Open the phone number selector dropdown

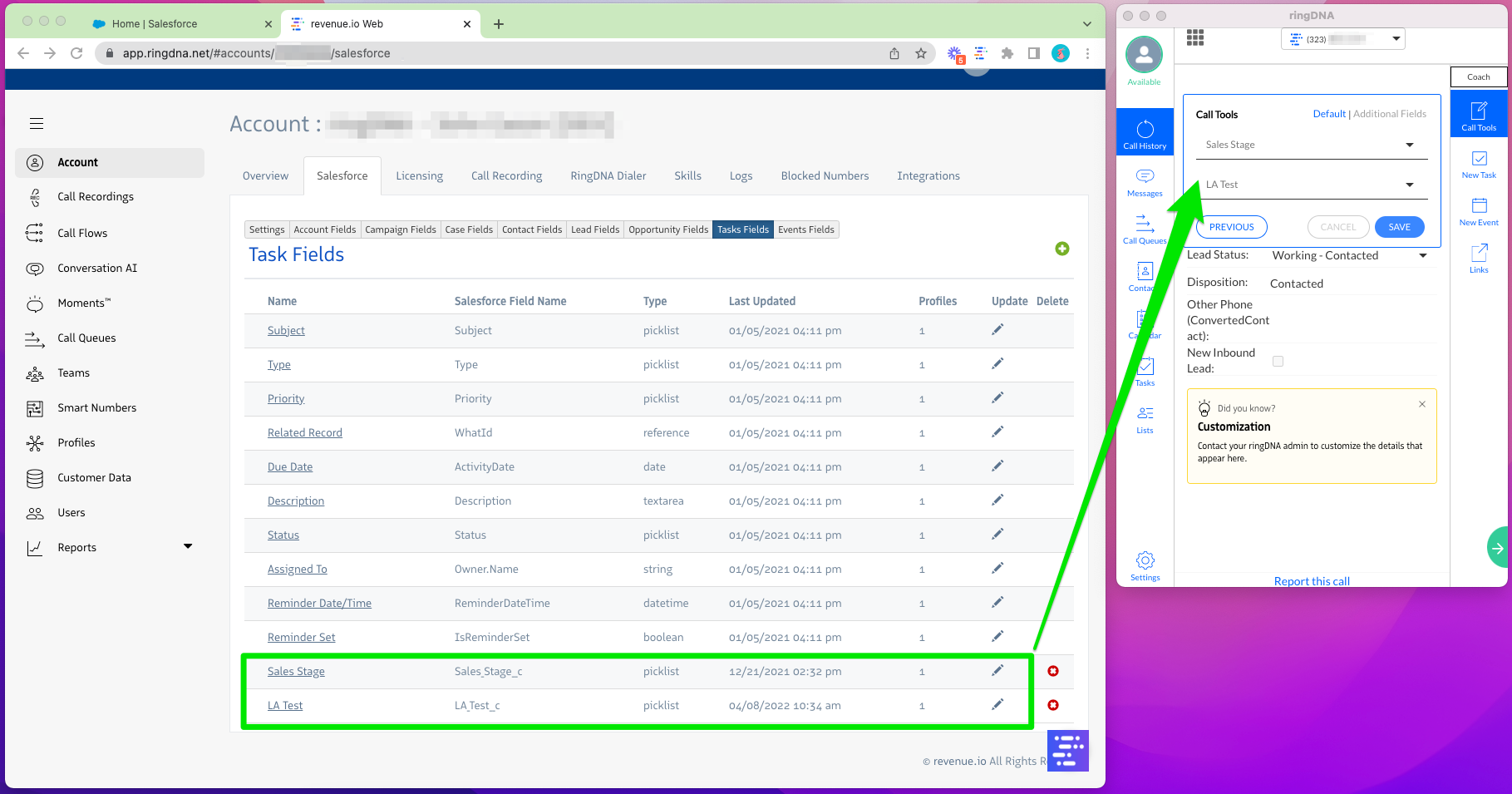(1343, 39)
